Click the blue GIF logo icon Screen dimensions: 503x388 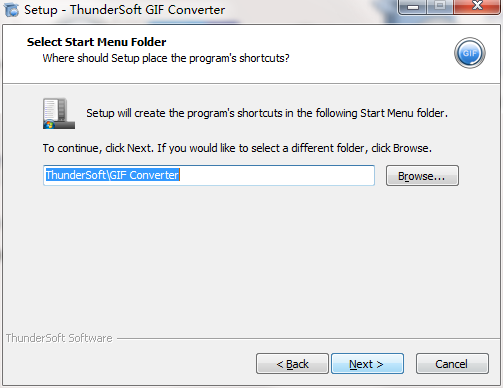[x=470, y=53]
